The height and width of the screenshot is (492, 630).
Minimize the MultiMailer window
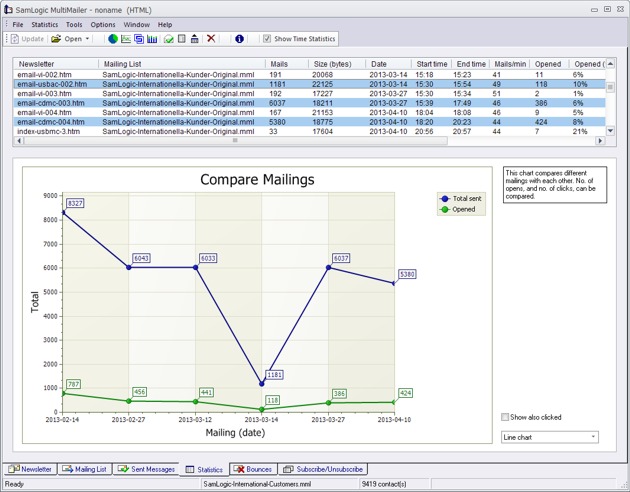595,10
